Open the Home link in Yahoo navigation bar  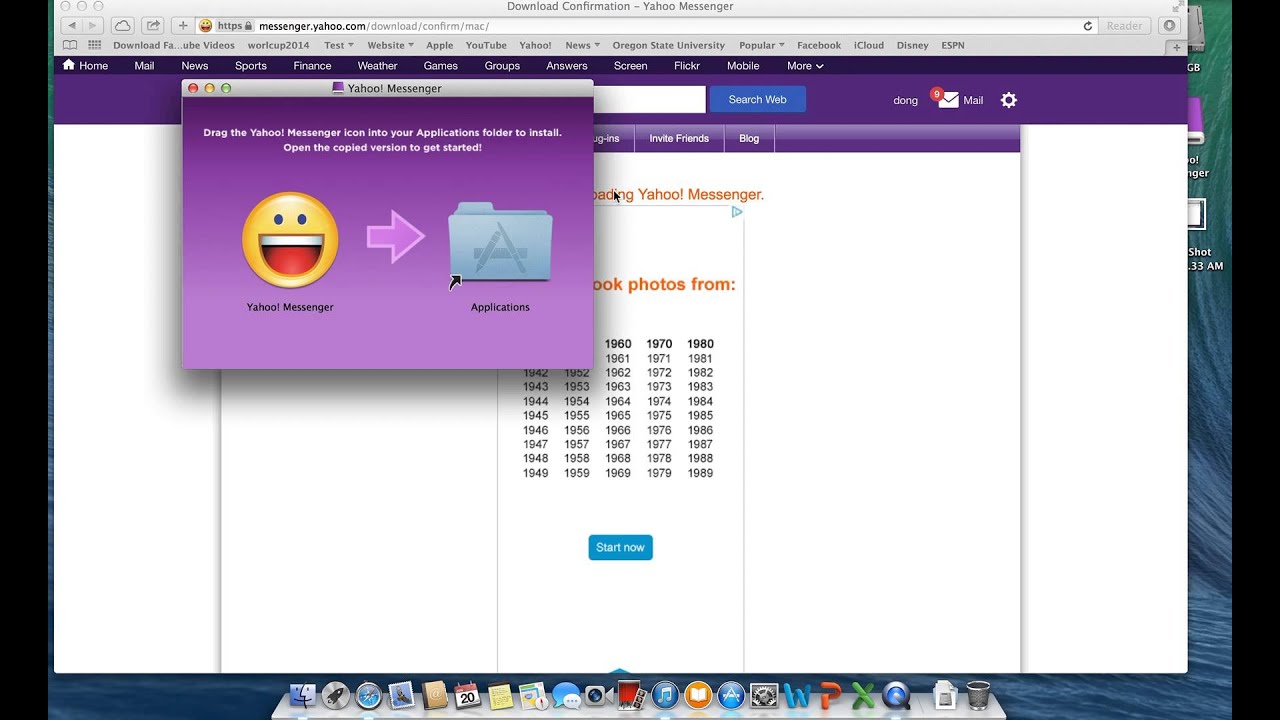pos(85,66)
